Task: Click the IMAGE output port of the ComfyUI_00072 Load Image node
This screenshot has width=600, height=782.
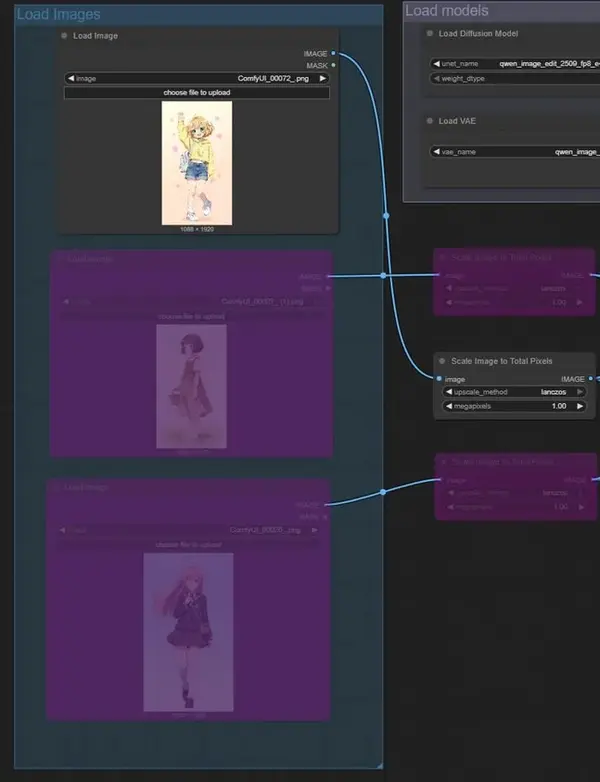Action: [333, 53]
